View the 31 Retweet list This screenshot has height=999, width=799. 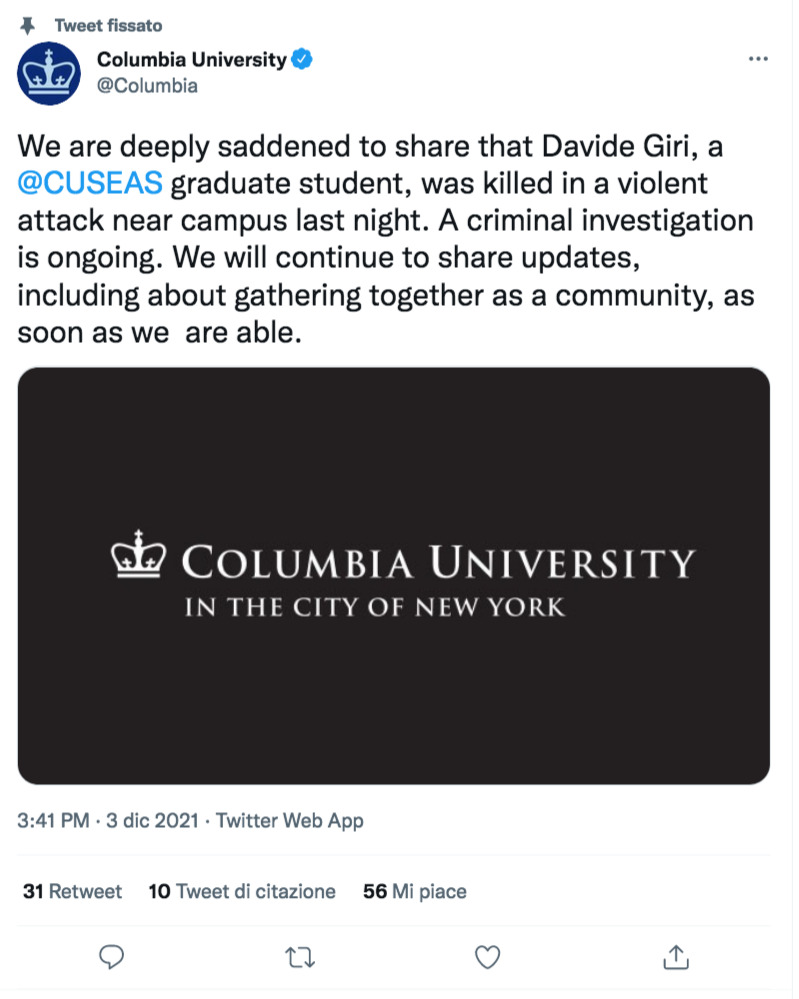pos(72,891)
